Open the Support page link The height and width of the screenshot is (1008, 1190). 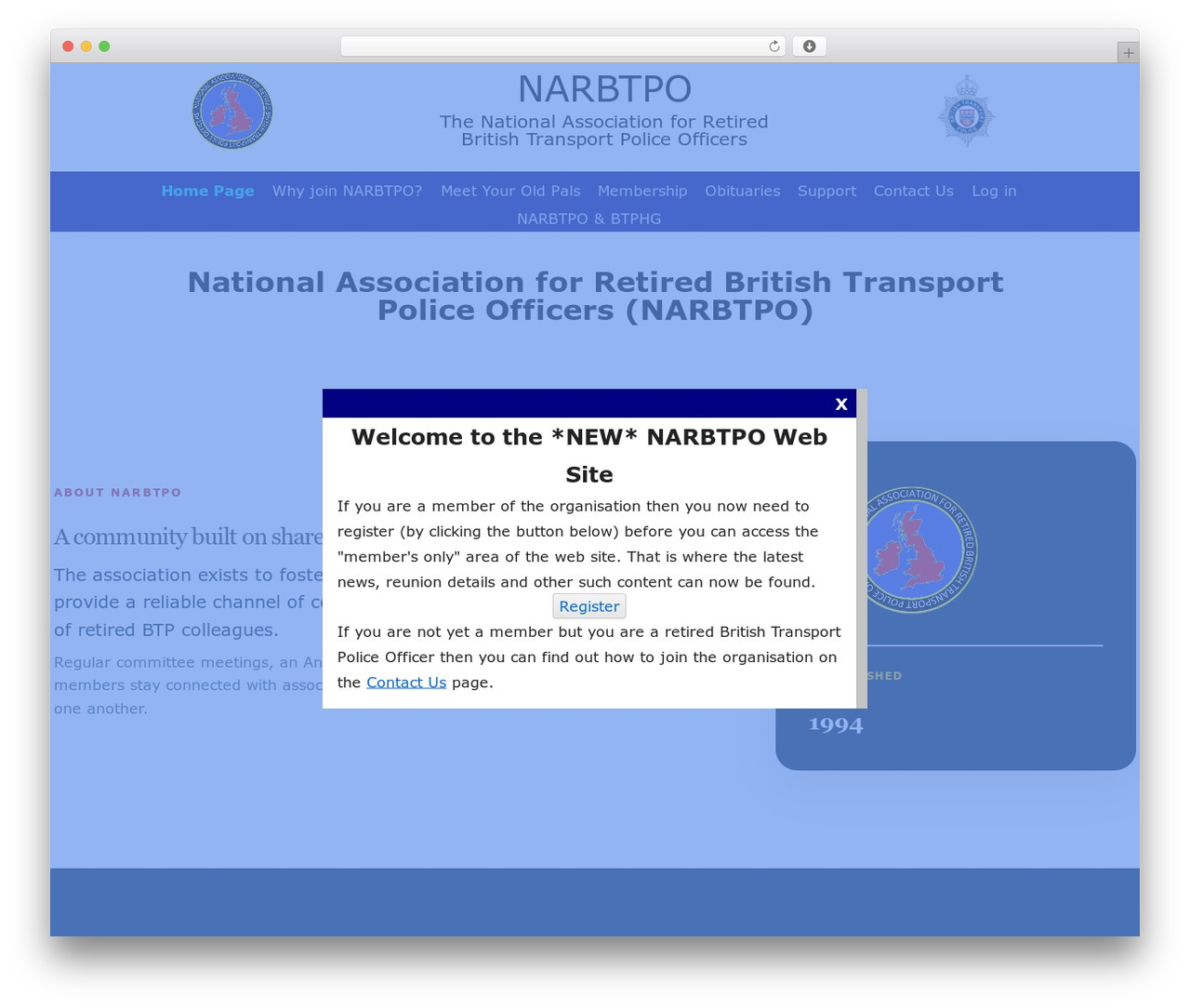826,191
